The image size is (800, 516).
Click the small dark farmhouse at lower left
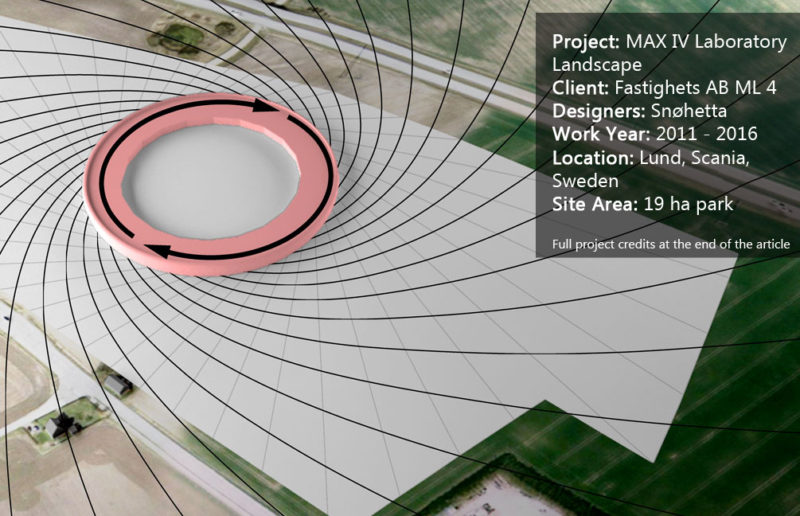tap(61, 424)
